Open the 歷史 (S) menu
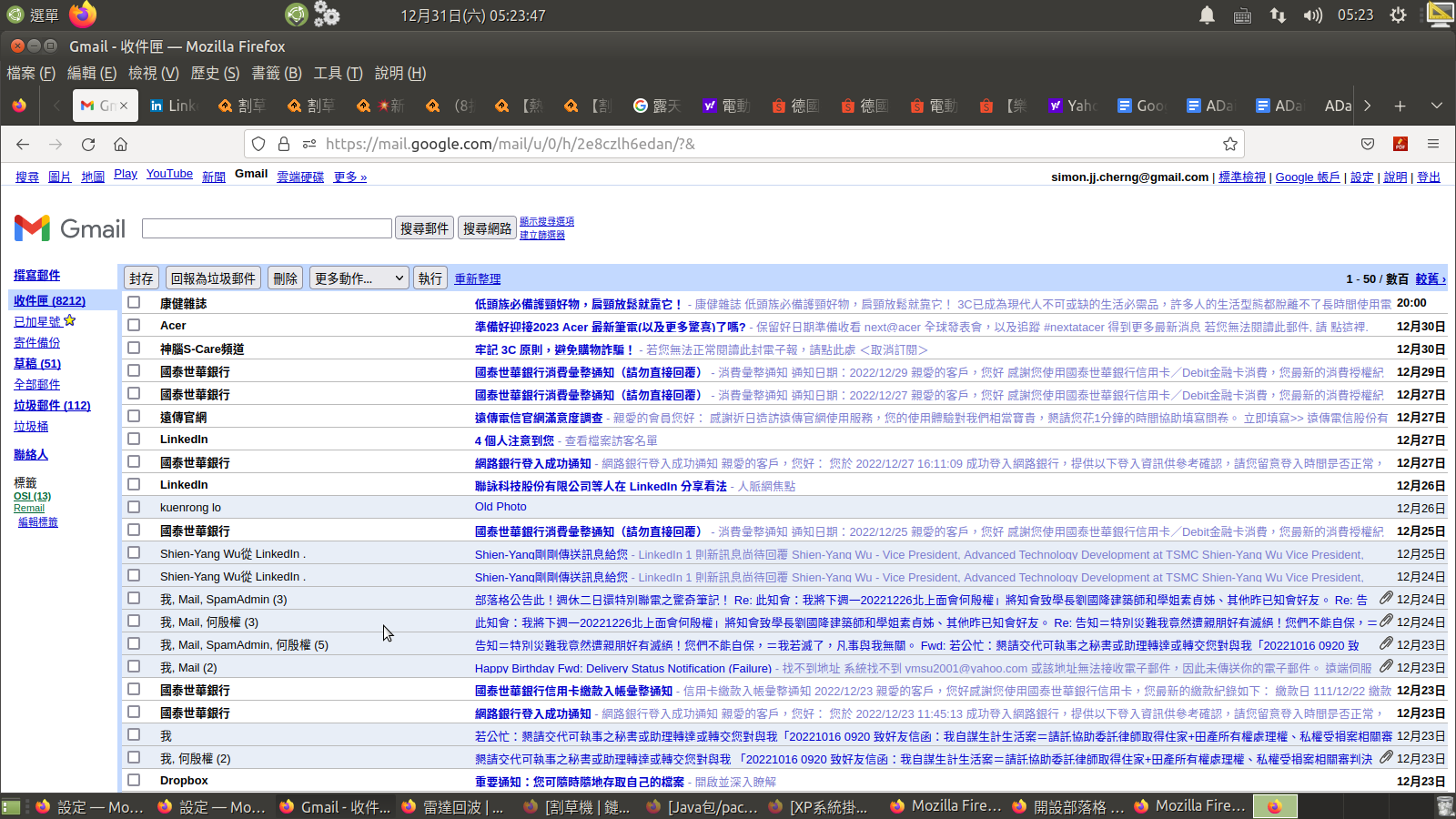The height and width of the screenshot is (819, 1456). click(x=215, y=73)
